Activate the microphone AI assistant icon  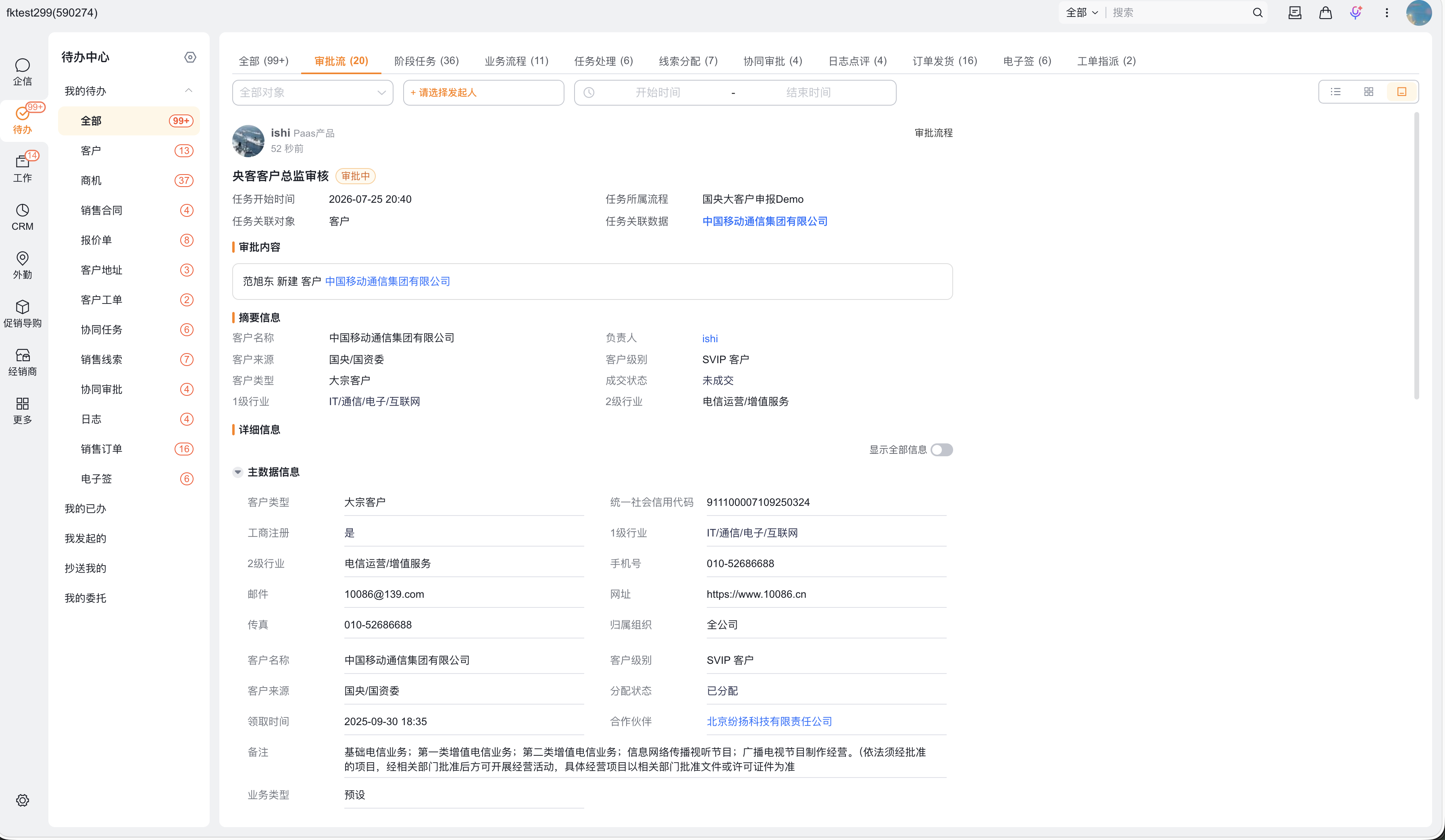(1355, 12)
